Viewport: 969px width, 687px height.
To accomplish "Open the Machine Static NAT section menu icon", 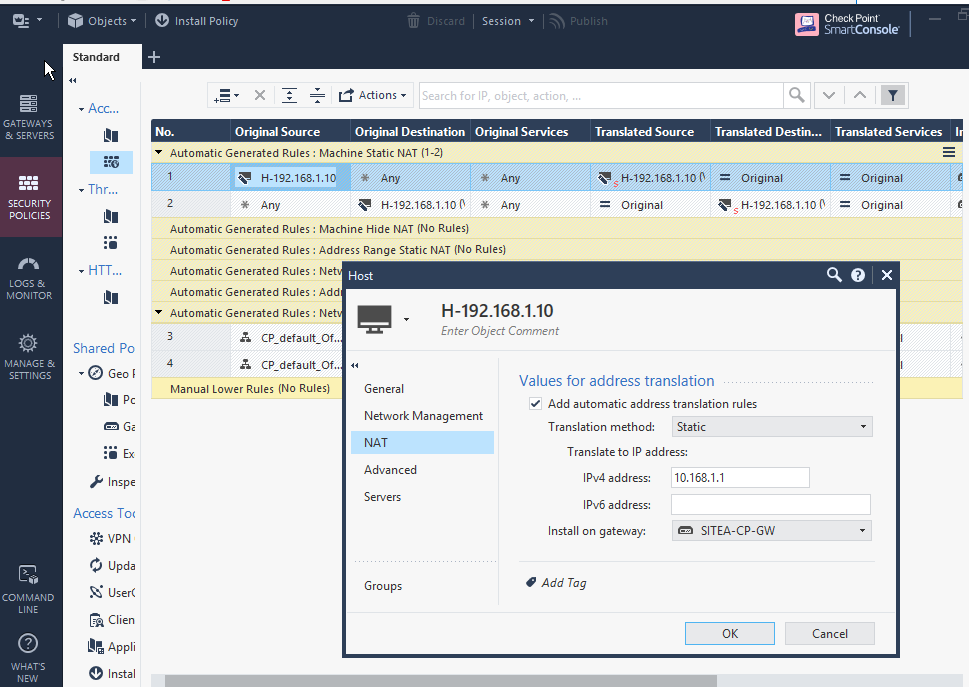I will point(949,153).
